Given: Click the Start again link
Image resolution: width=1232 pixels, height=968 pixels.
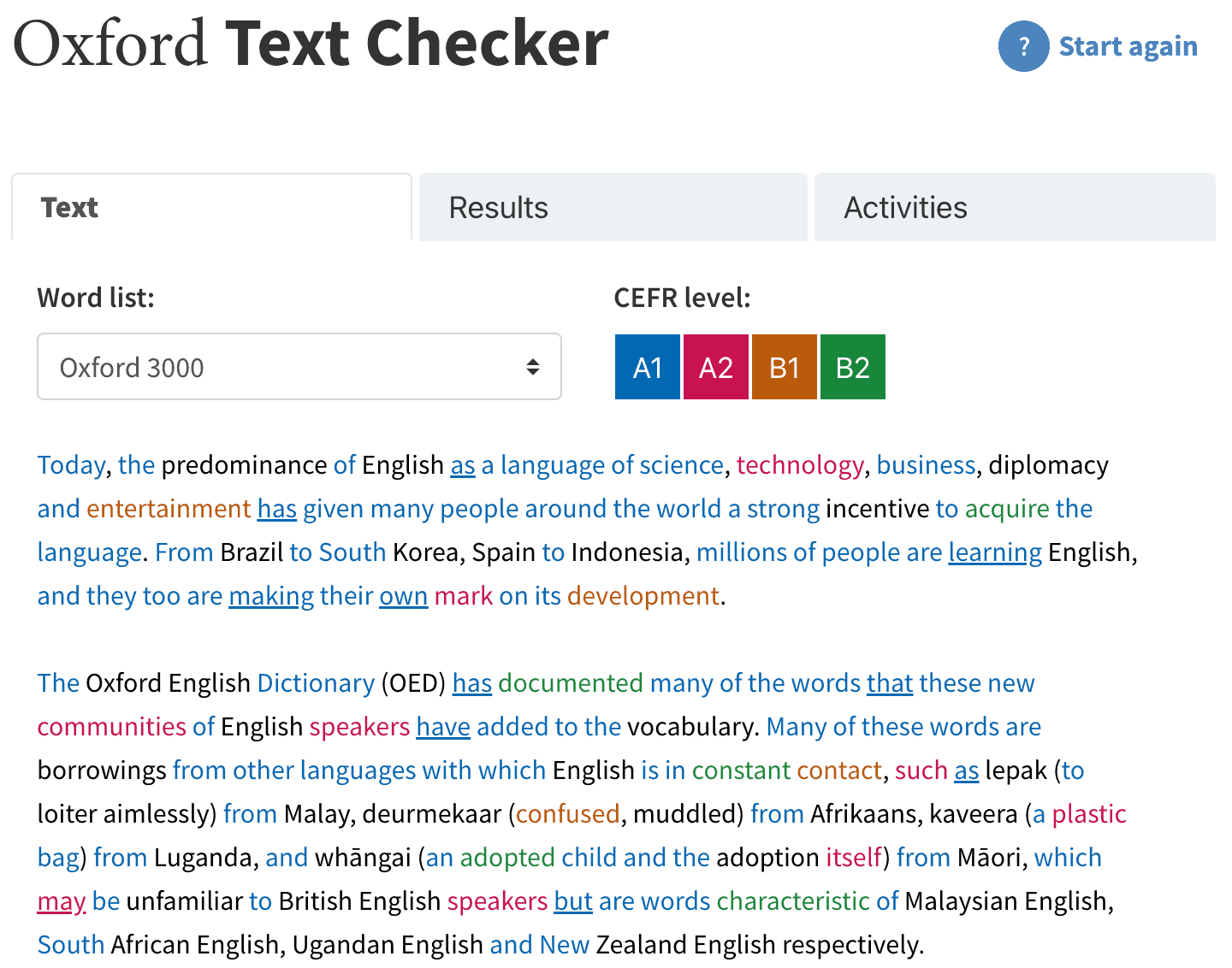Looking at the screenshot, I should pyautogui.click(x=1128, y=46).
